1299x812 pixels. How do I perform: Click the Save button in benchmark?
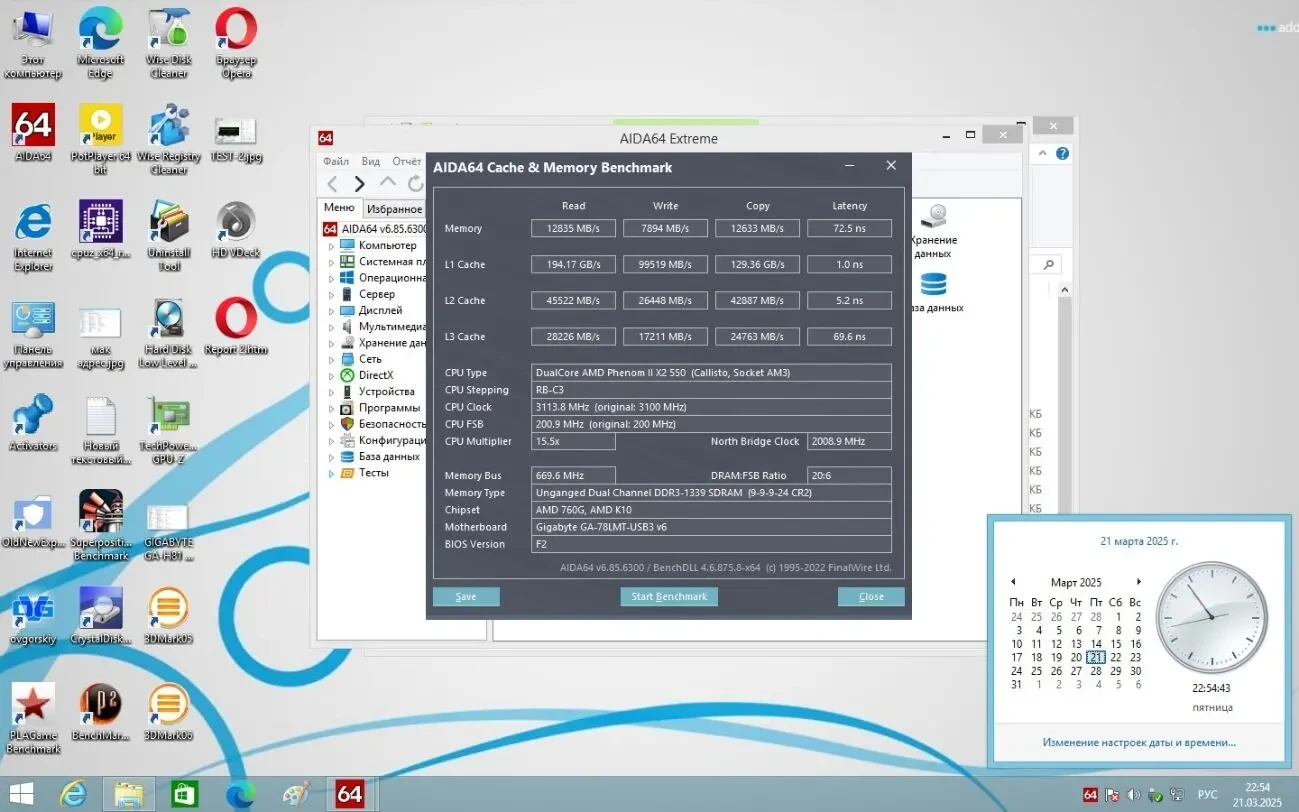[466, 597]
